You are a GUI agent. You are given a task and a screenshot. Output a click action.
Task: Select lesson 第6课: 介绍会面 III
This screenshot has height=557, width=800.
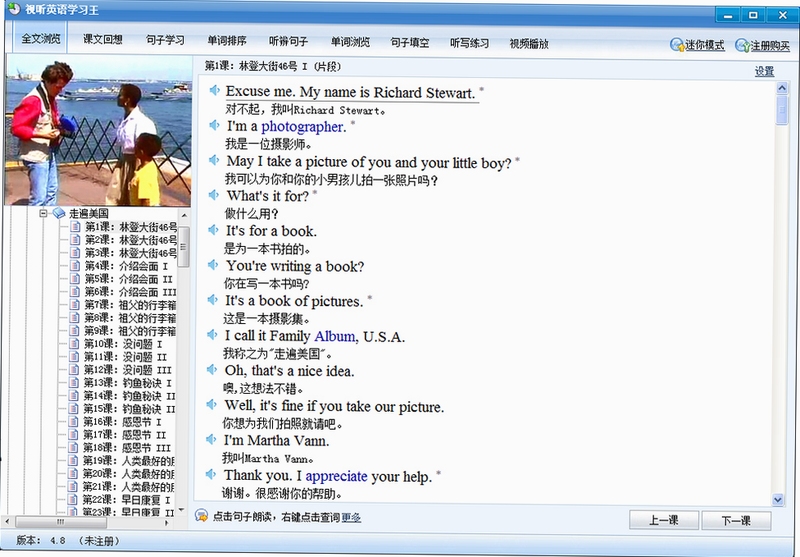[130, 292]
